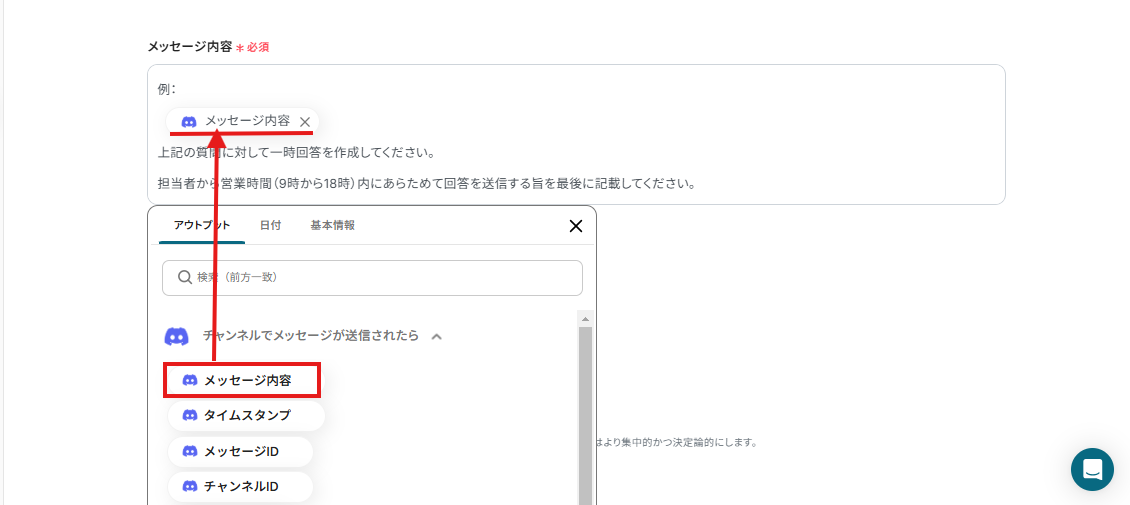Click the Discord icon on the メッセージID item

tap(190, 451)
